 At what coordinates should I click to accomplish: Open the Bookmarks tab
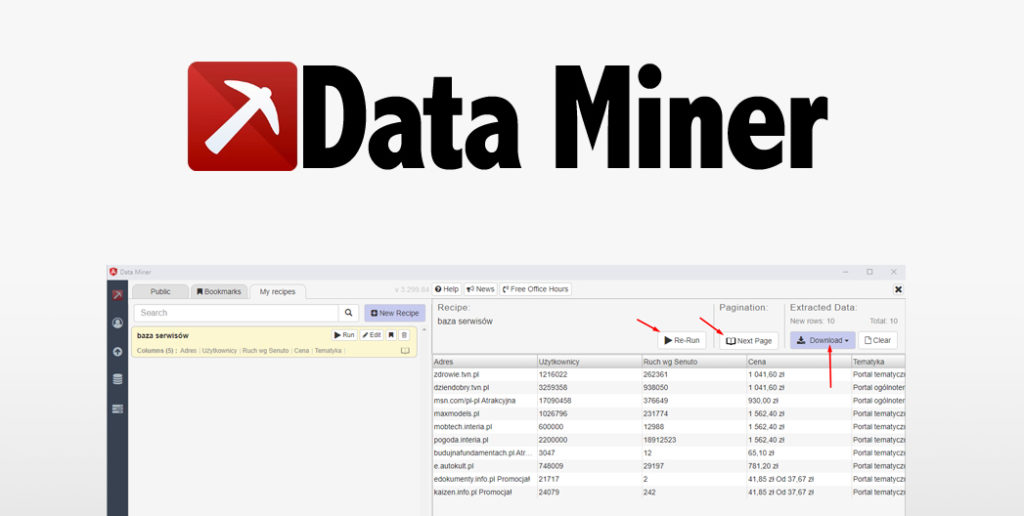point(219,291)
